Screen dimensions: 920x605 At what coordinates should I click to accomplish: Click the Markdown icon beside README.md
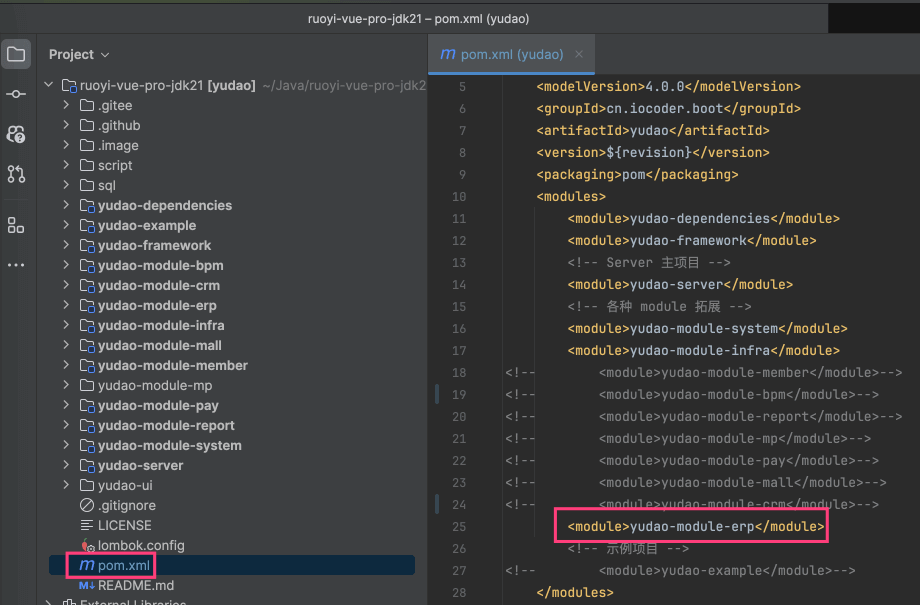[86, 586]
